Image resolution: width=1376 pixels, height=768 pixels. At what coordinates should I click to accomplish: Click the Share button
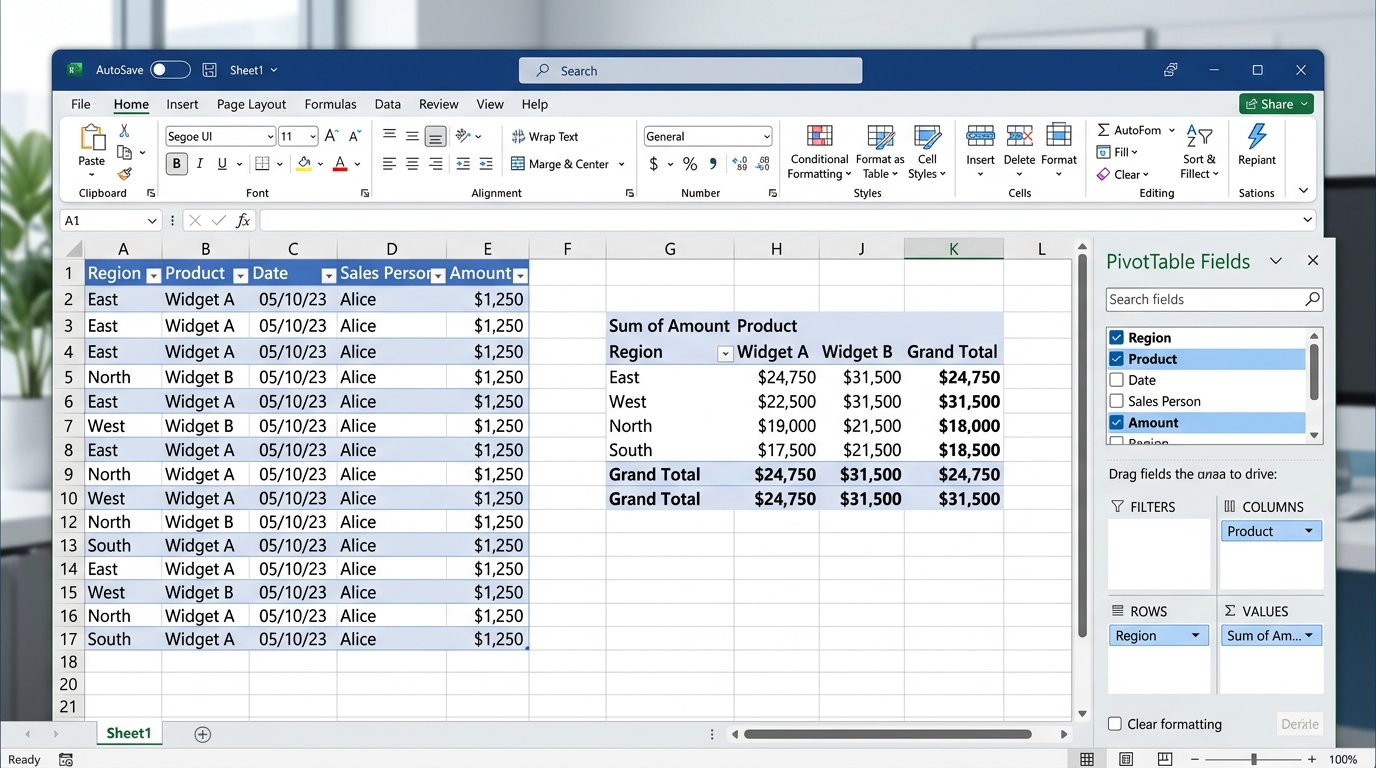point(1276,104)
